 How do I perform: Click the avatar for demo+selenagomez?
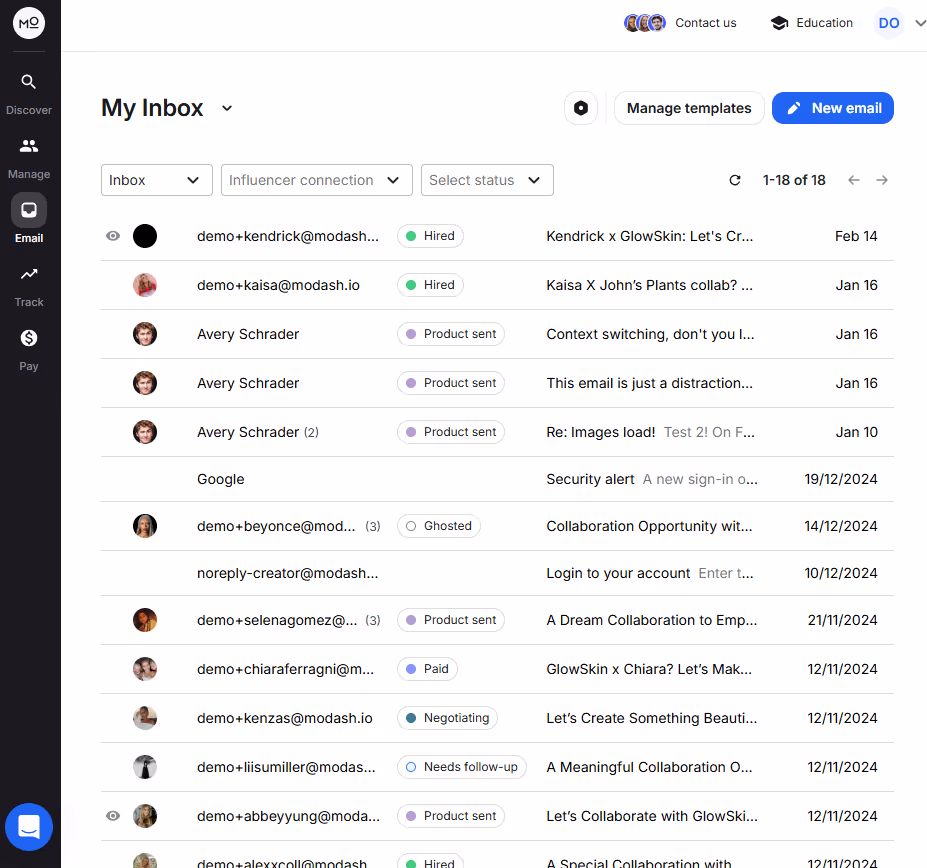pyautogui.click(x=145, y=620)
